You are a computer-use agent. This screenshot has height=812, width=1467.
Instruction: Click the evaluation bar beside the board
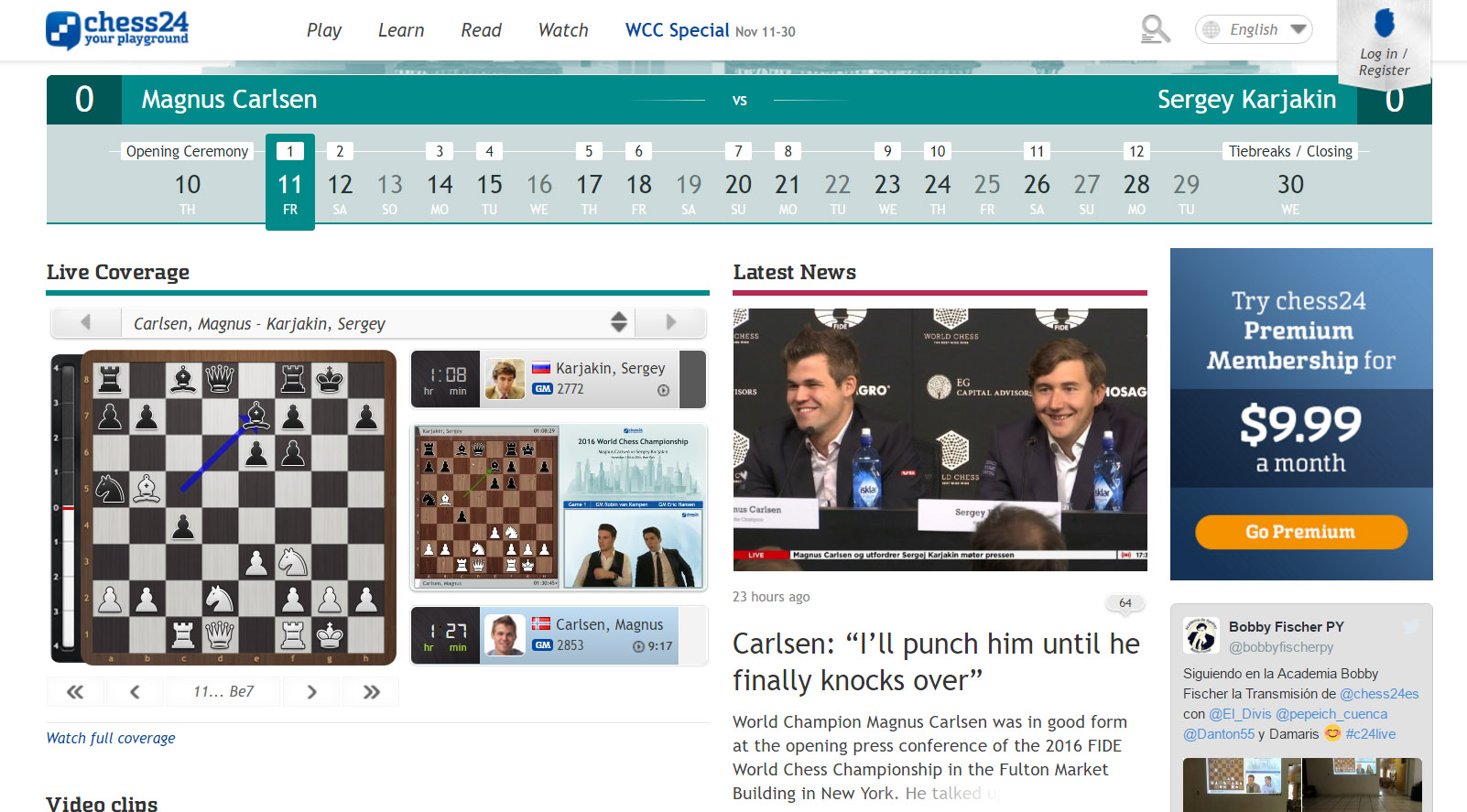[x=67, y=508]
